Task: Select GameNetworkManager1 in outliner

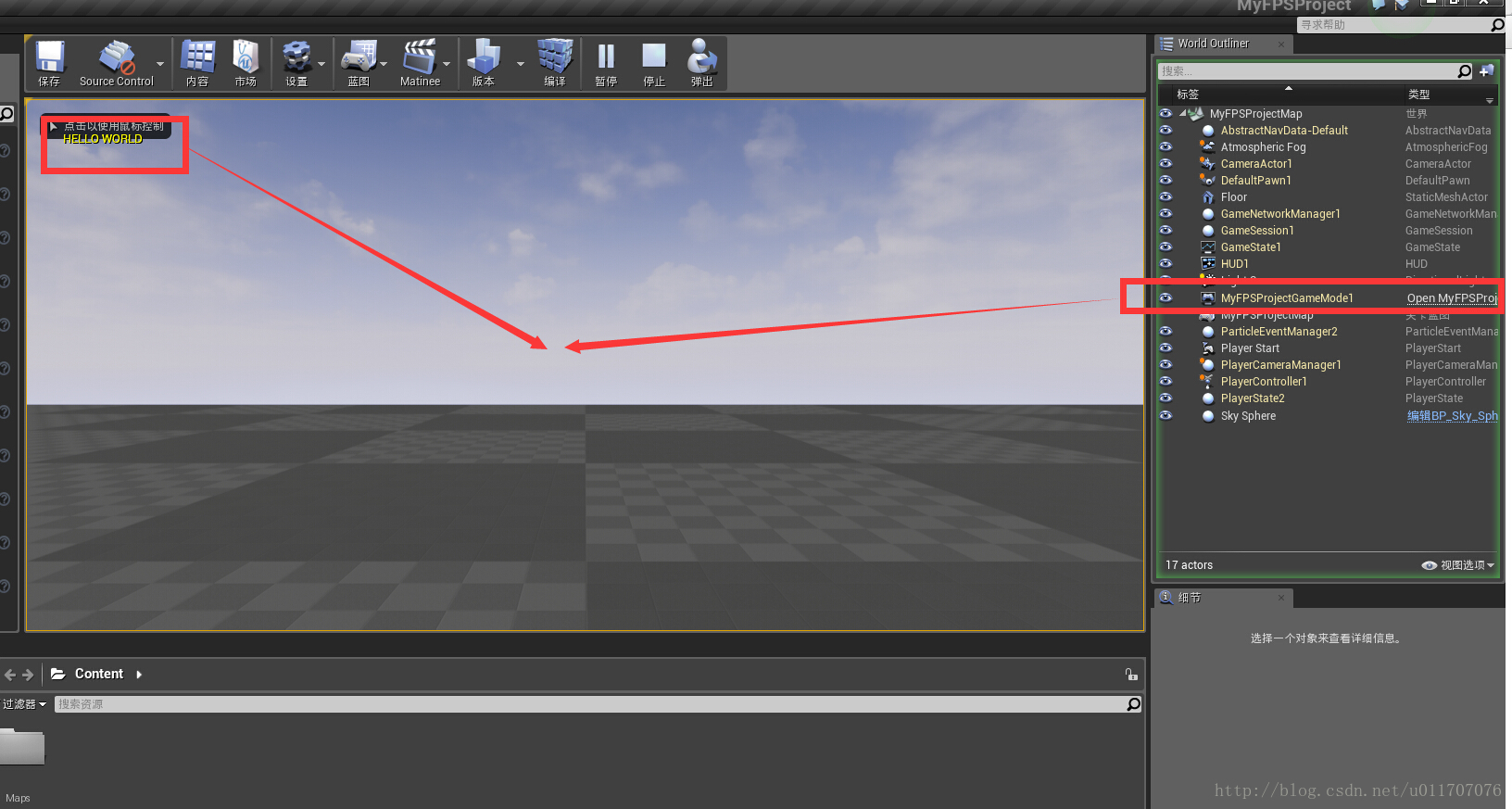Action: click(1280, 214)
